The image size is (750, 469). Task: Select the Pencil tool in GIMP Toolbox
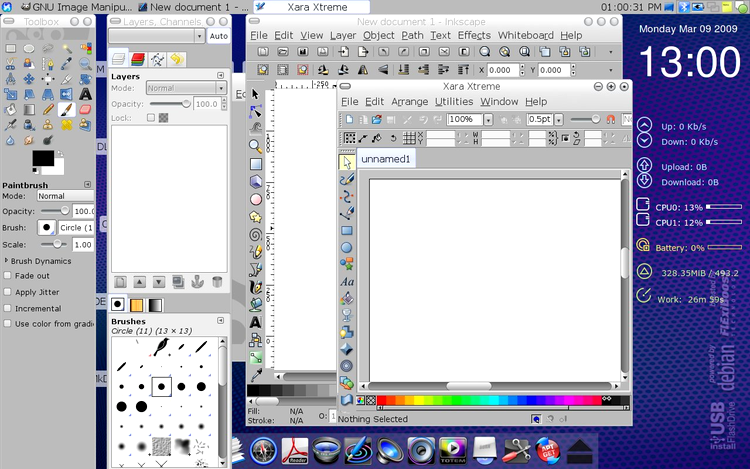(48, 109)
